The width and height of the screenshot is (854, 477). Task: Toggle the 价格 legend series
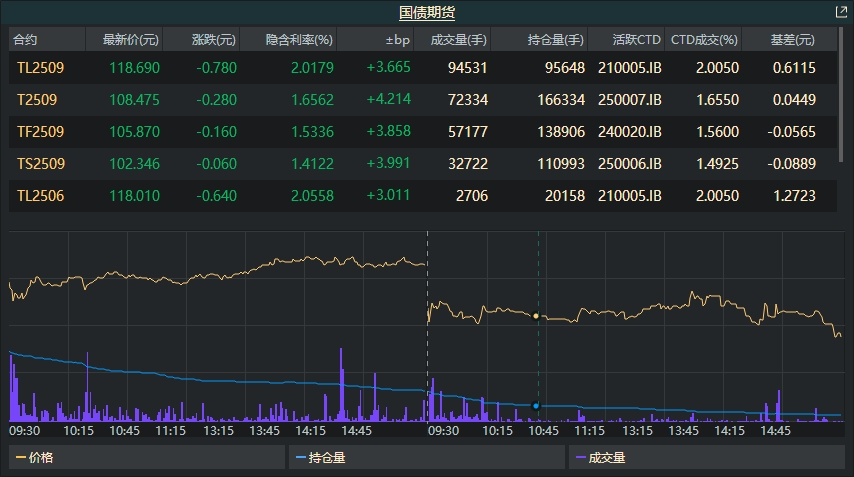pos(35,458)
